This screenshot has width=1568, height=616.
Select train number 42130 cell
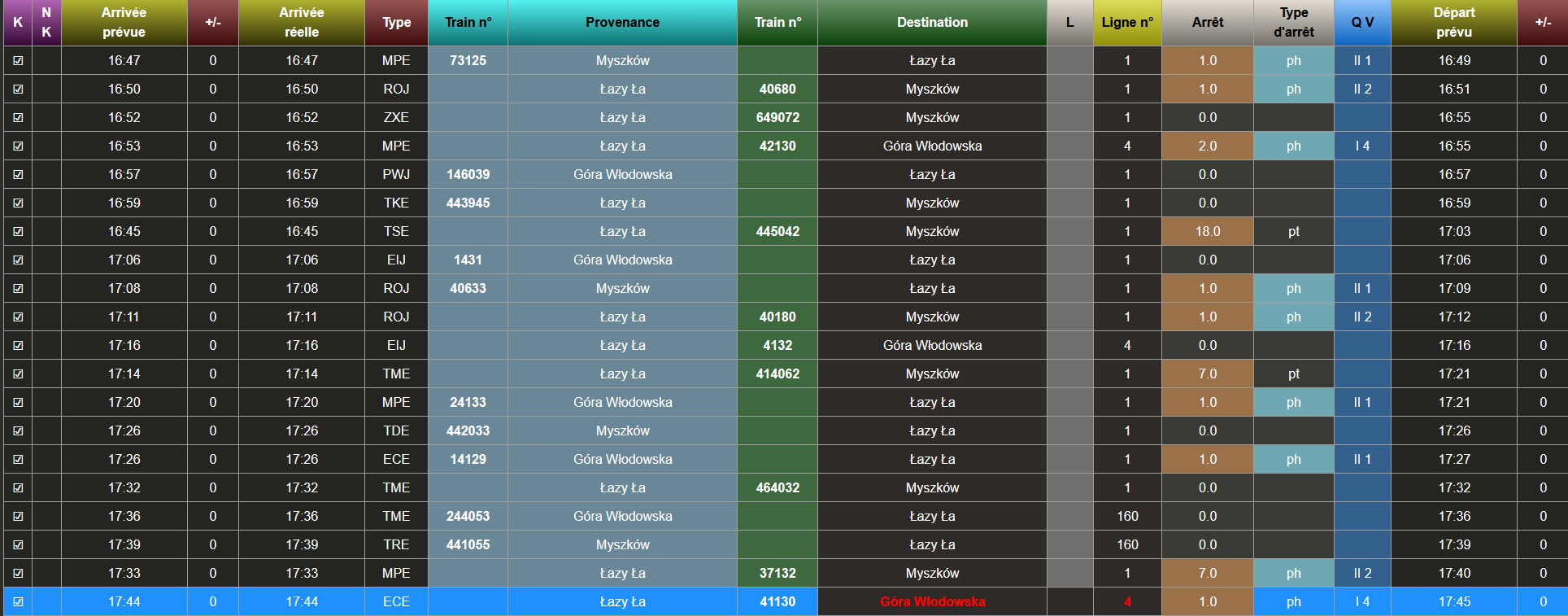(777, 146)
